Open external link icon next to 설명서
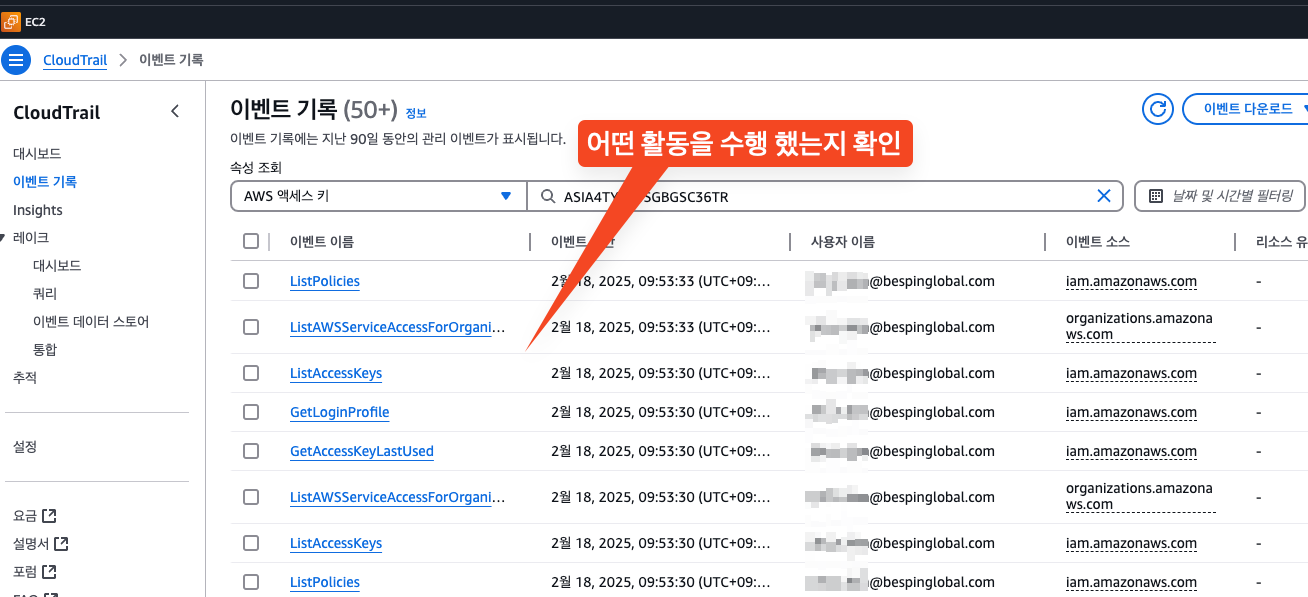1308x597 pixels. (x=61, y=544)
